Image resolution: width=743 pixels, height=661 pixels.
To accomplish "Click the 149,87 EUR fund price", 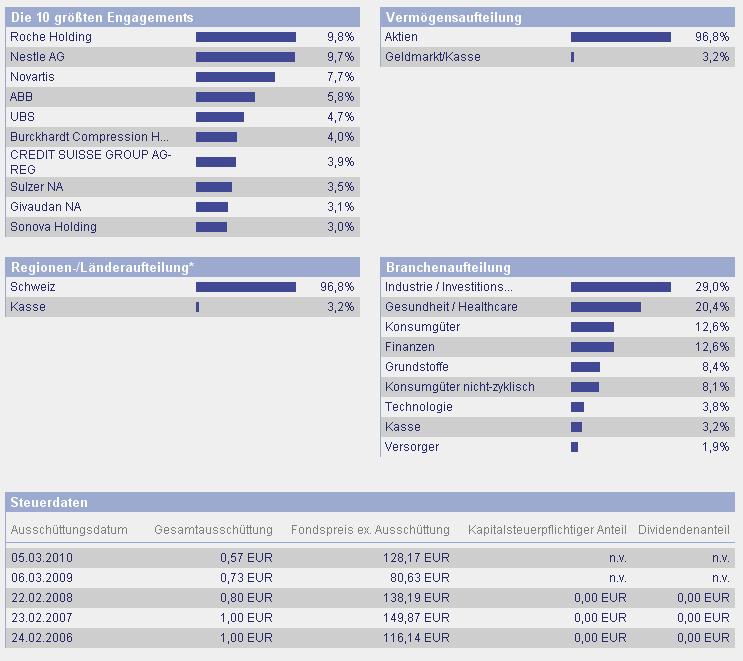I will pyautogui.click(x=417, y=618).
